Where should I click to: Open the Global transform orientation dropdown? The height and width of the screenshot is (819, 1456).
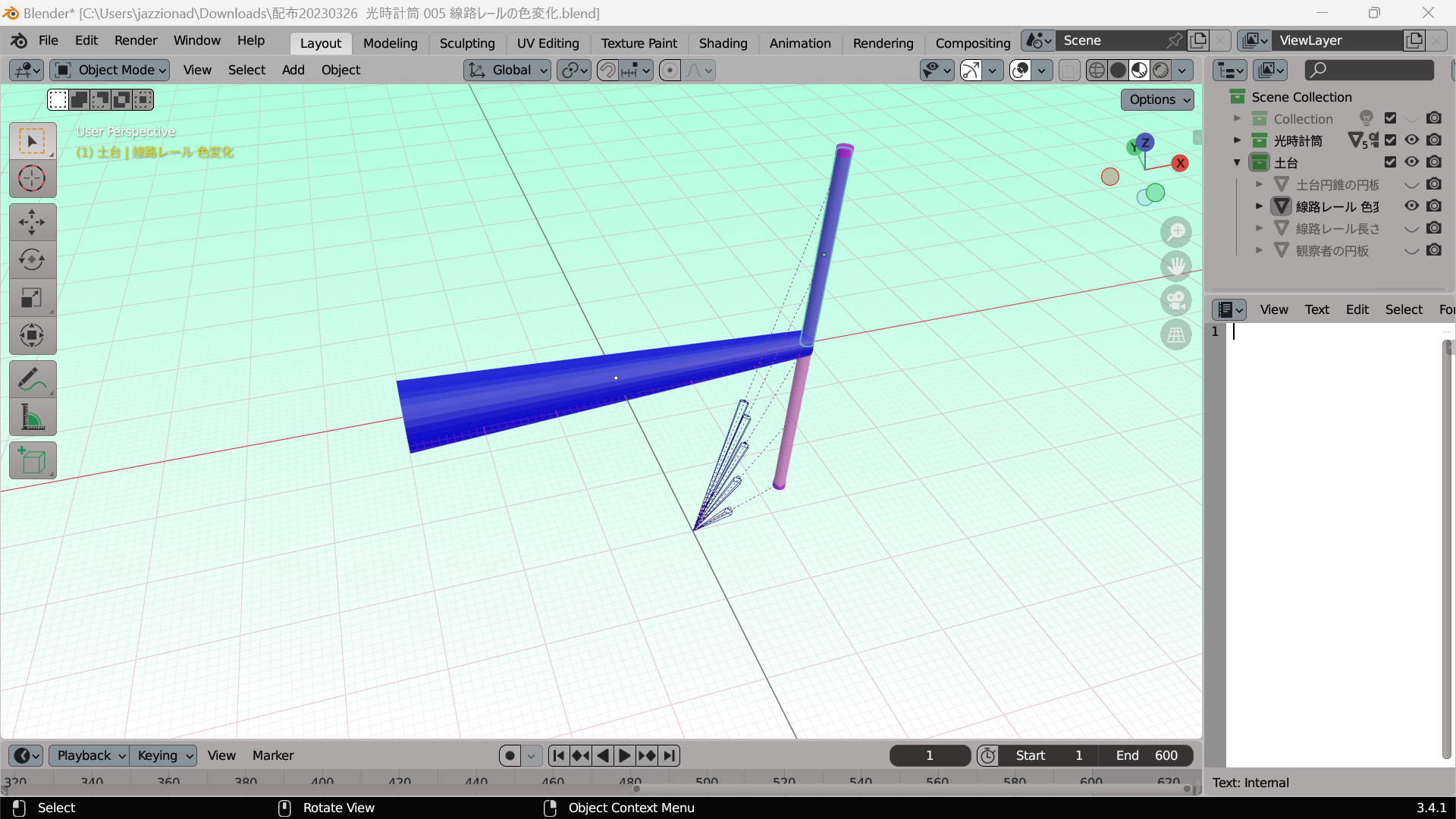(x=507, y=71)
